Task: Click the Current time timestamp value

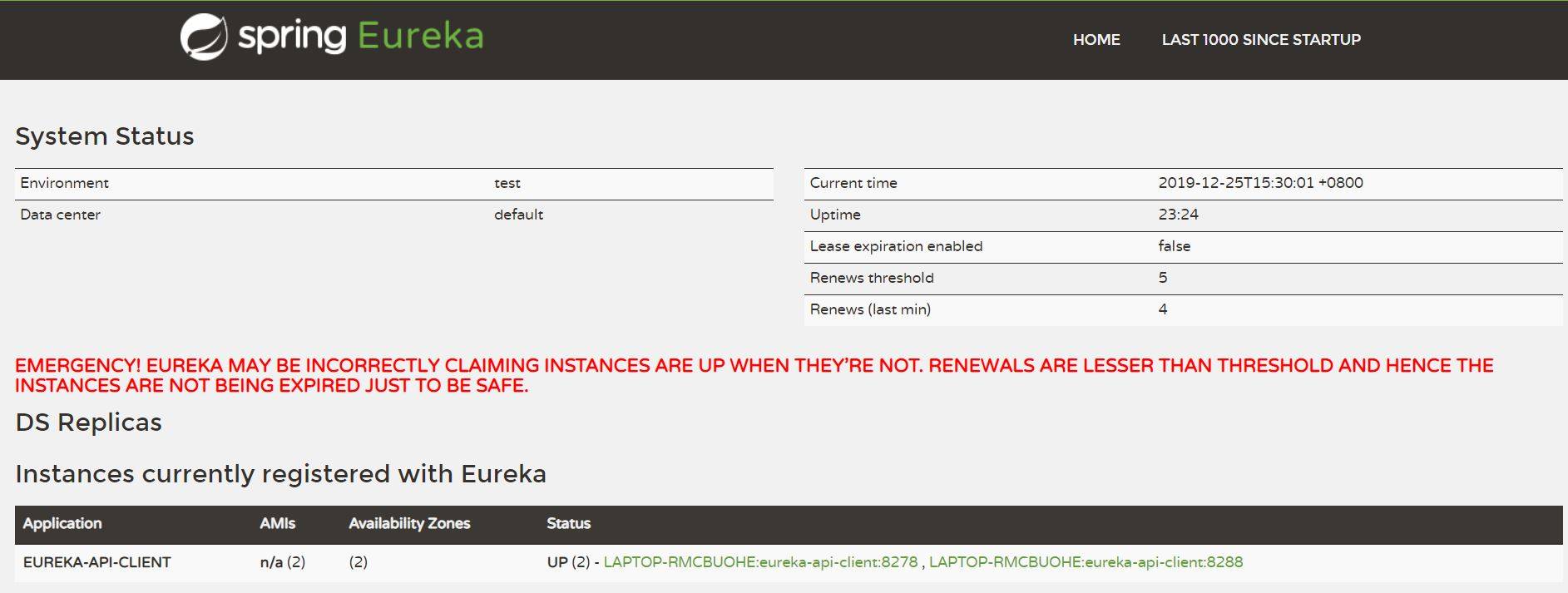Action: click(x=1259, y=183)
